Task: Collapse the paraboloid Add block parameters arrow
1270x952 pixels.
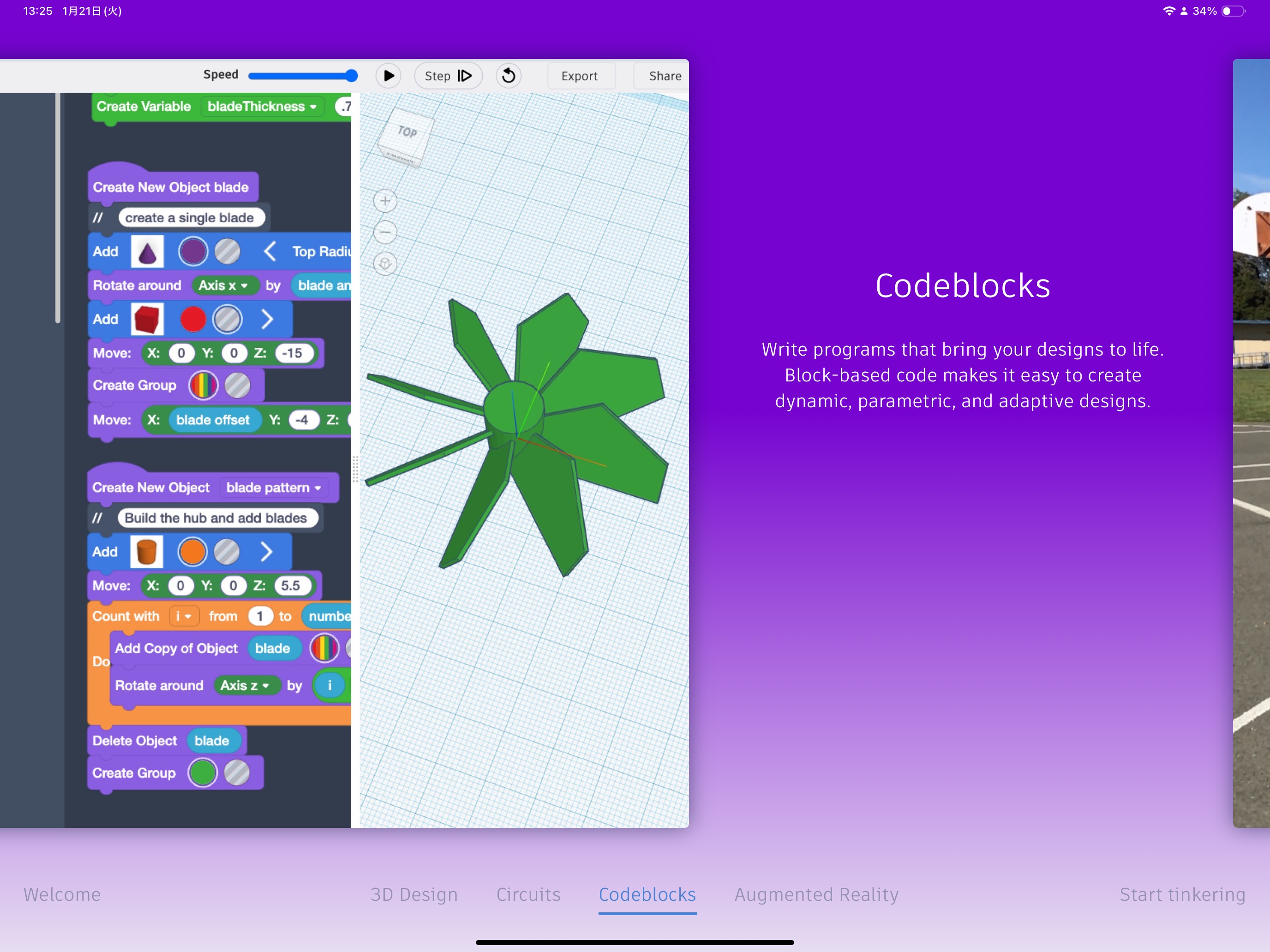Action: 270,251
